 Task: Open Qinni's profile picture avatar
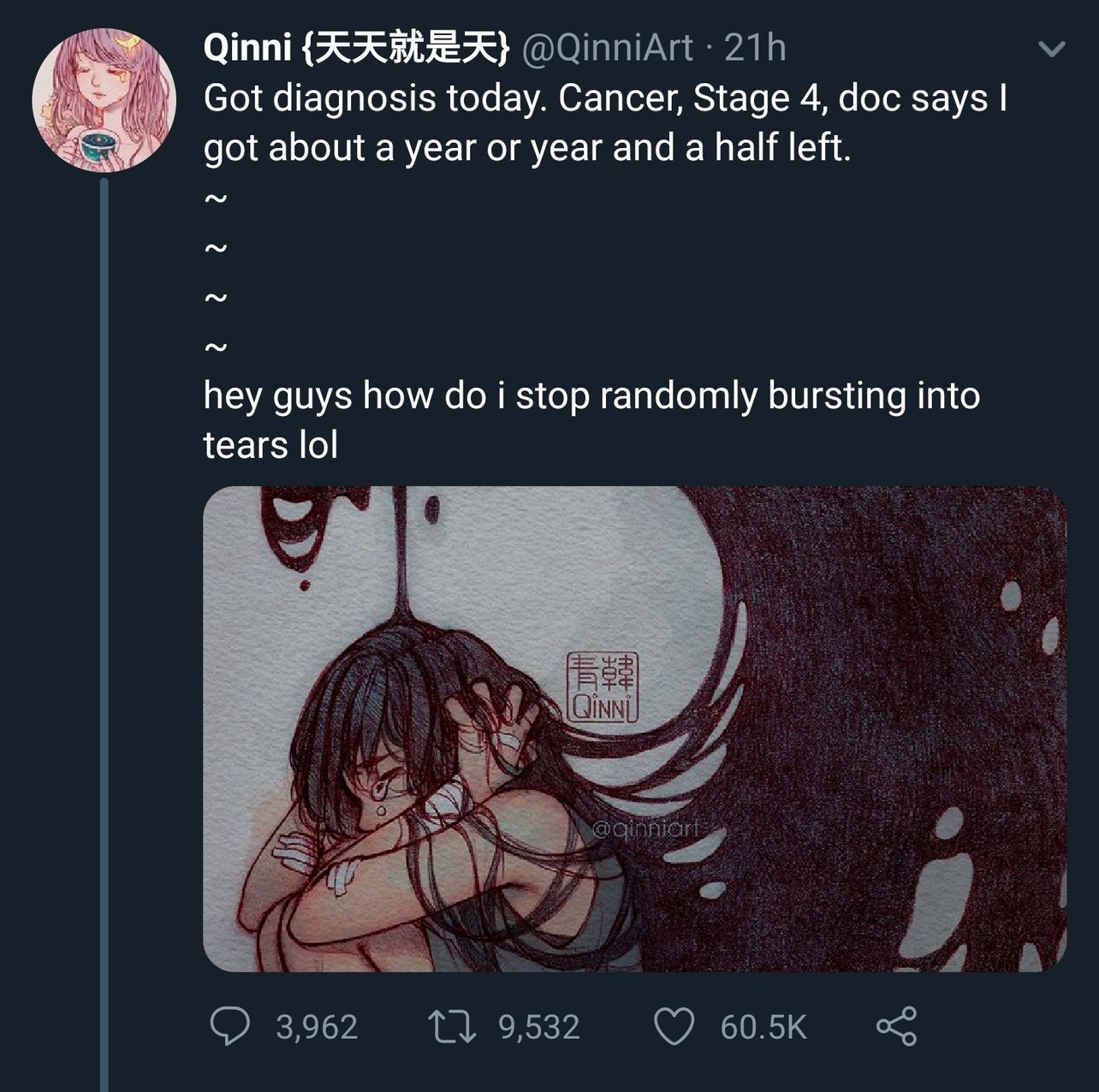104,100
